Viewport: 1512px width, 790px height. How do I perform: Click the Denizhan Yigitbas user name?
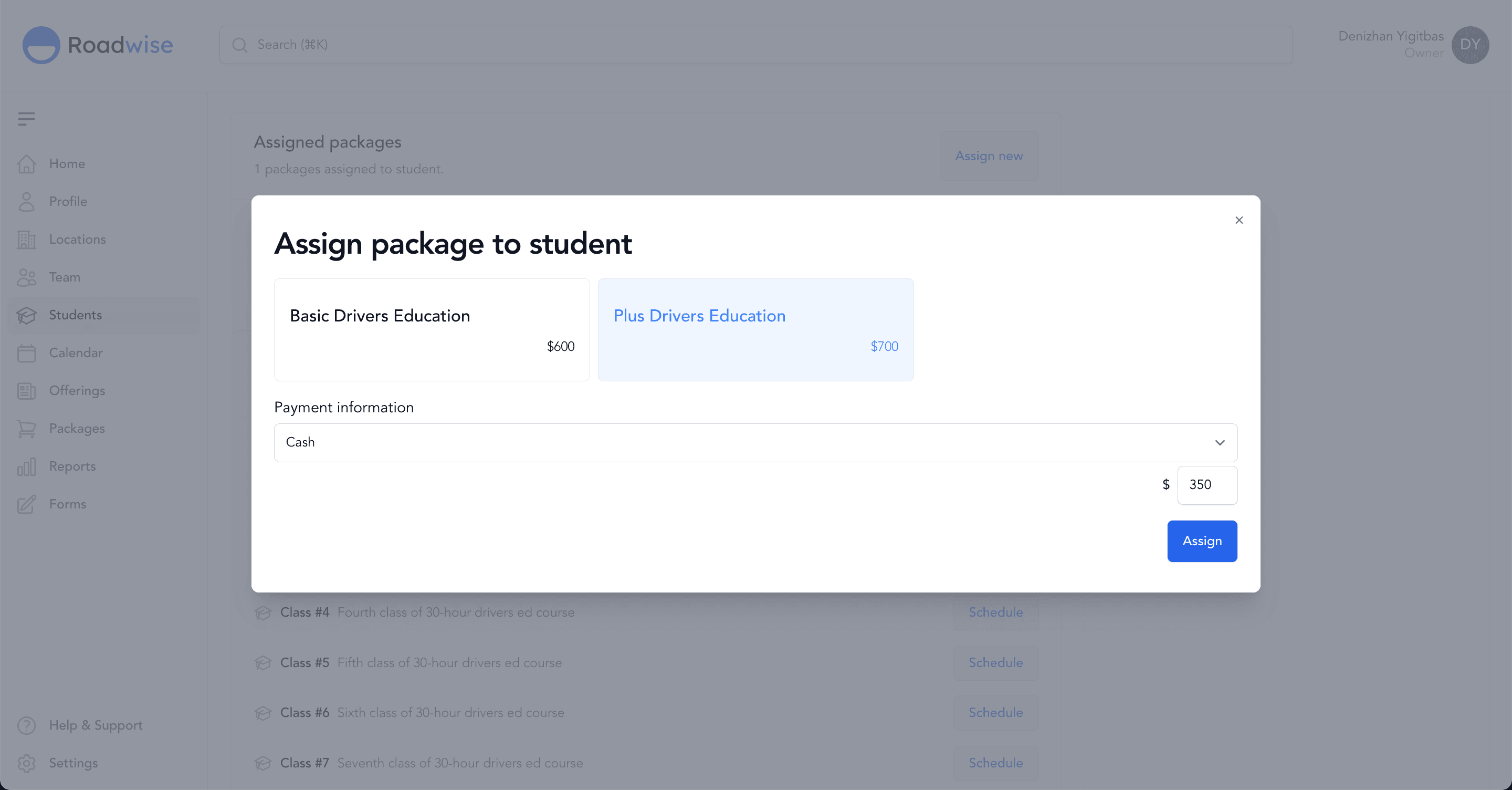pyautogui.click(x=1391, y=36)
